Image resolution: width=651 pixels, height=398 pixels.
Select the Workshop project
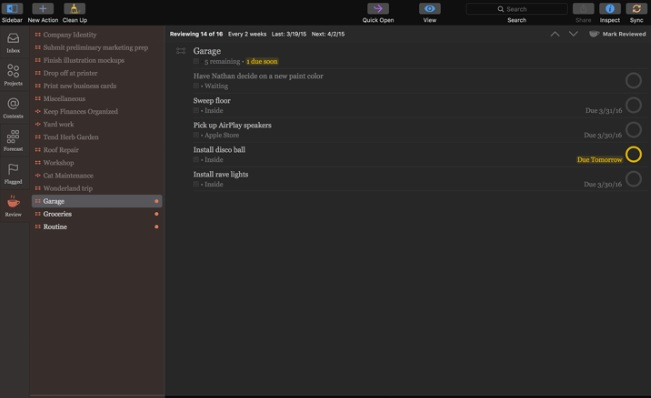tap(97, 163)
